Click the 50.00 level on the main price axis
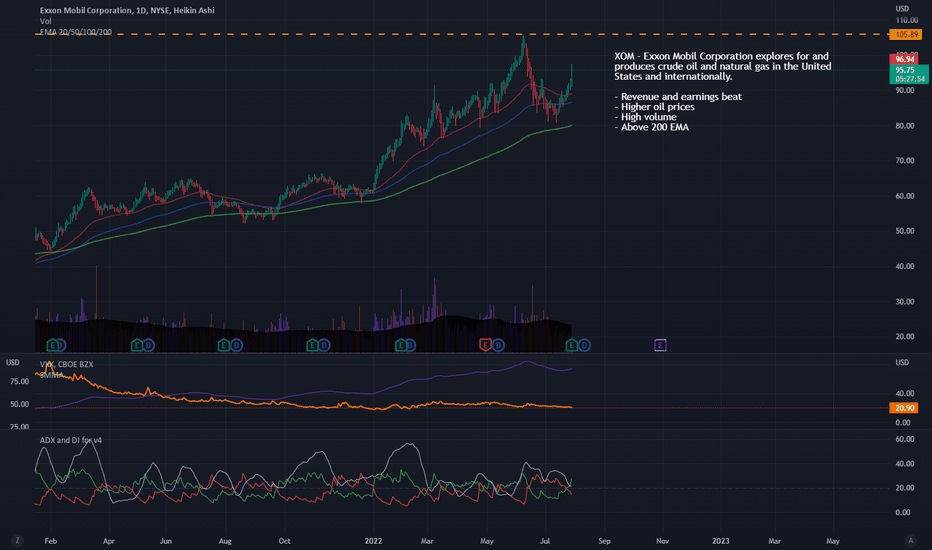Screen dimensions: 932x550 [x=905, y=231]
